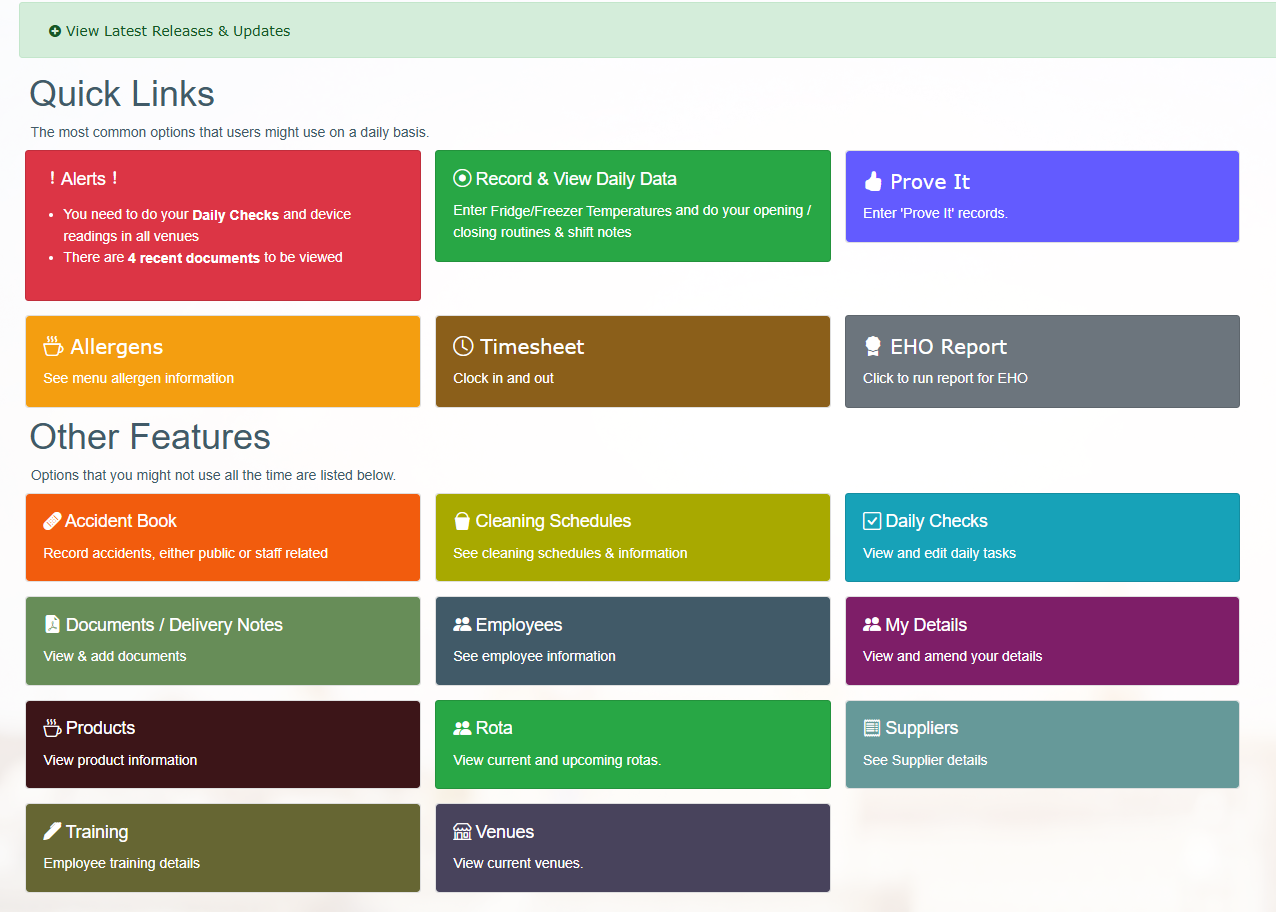Screen dimensions: 1276x912
Task: Click the bandage icon beside Accident Book
Action: pyautogui.click(x=53, y=521)
